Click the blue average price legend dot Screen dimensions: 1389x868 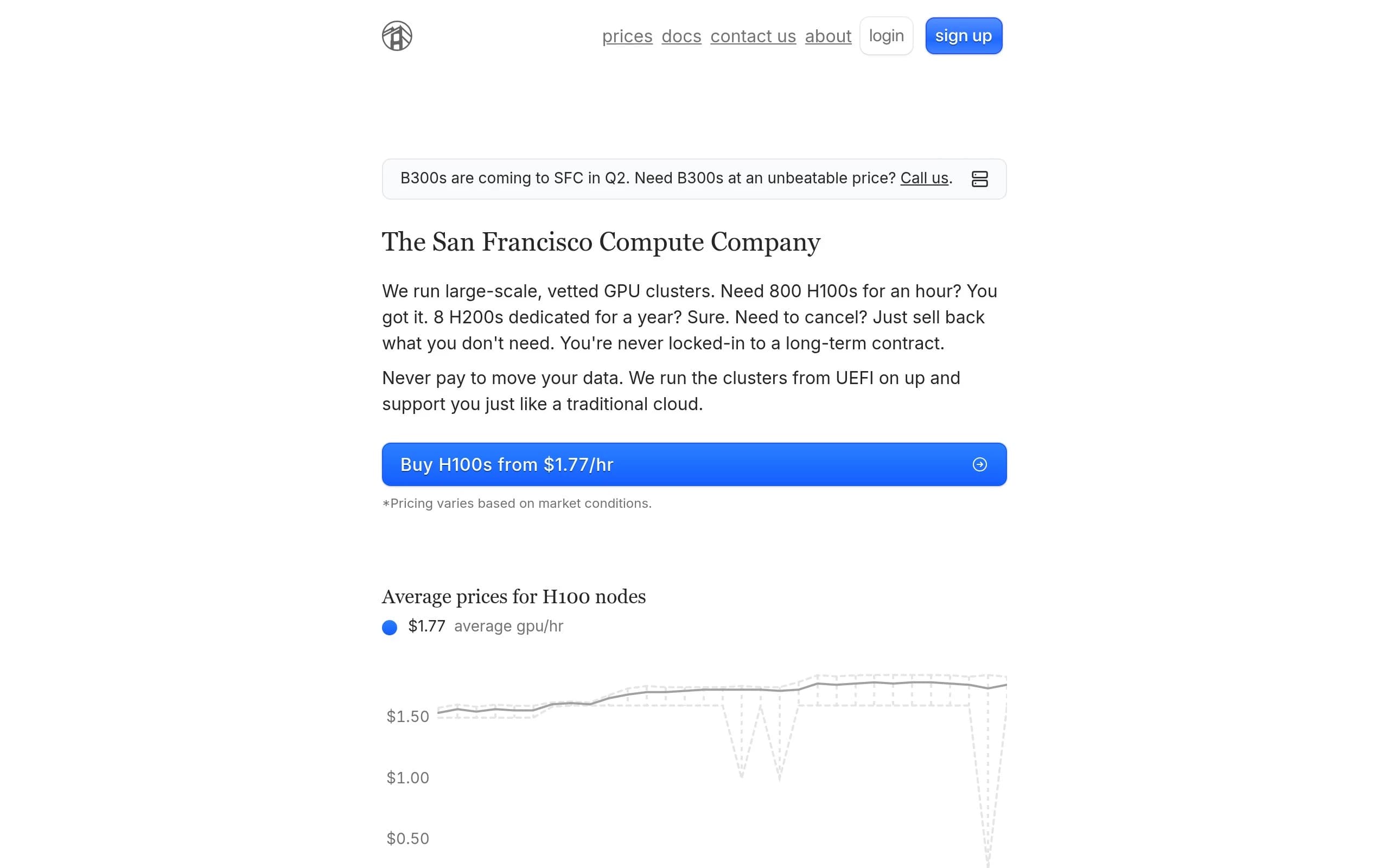click(x=390, y=628)
